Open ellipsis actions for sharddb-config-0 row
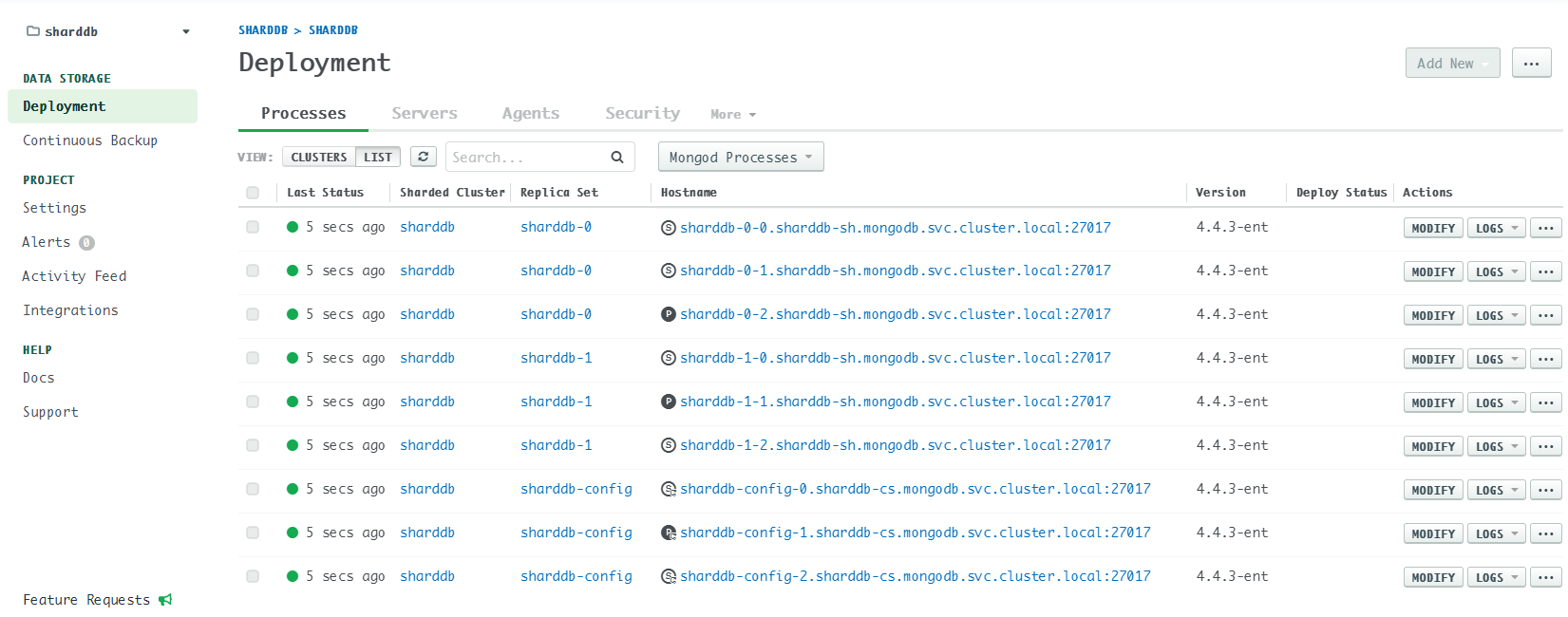Image resolution: width=1568 pixels, height=617 pixels. tap(1546, 490)
